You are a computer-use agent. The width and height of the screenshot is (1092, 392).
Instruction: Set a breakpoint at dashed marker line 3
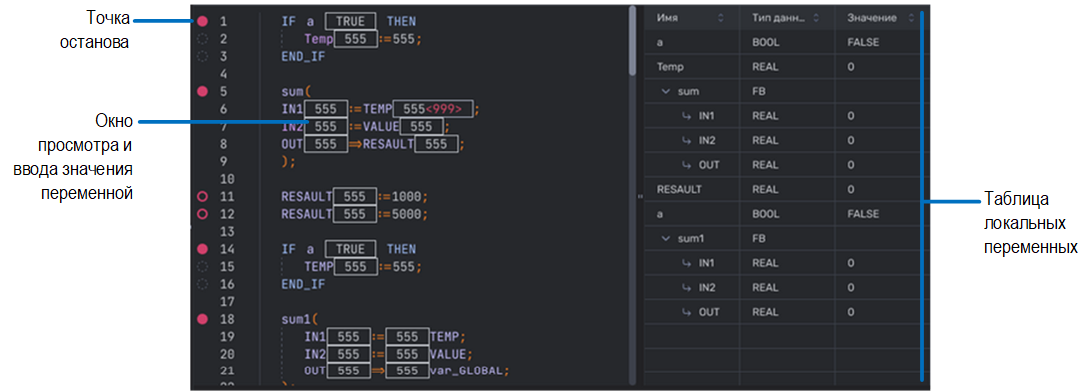point(203,56)
